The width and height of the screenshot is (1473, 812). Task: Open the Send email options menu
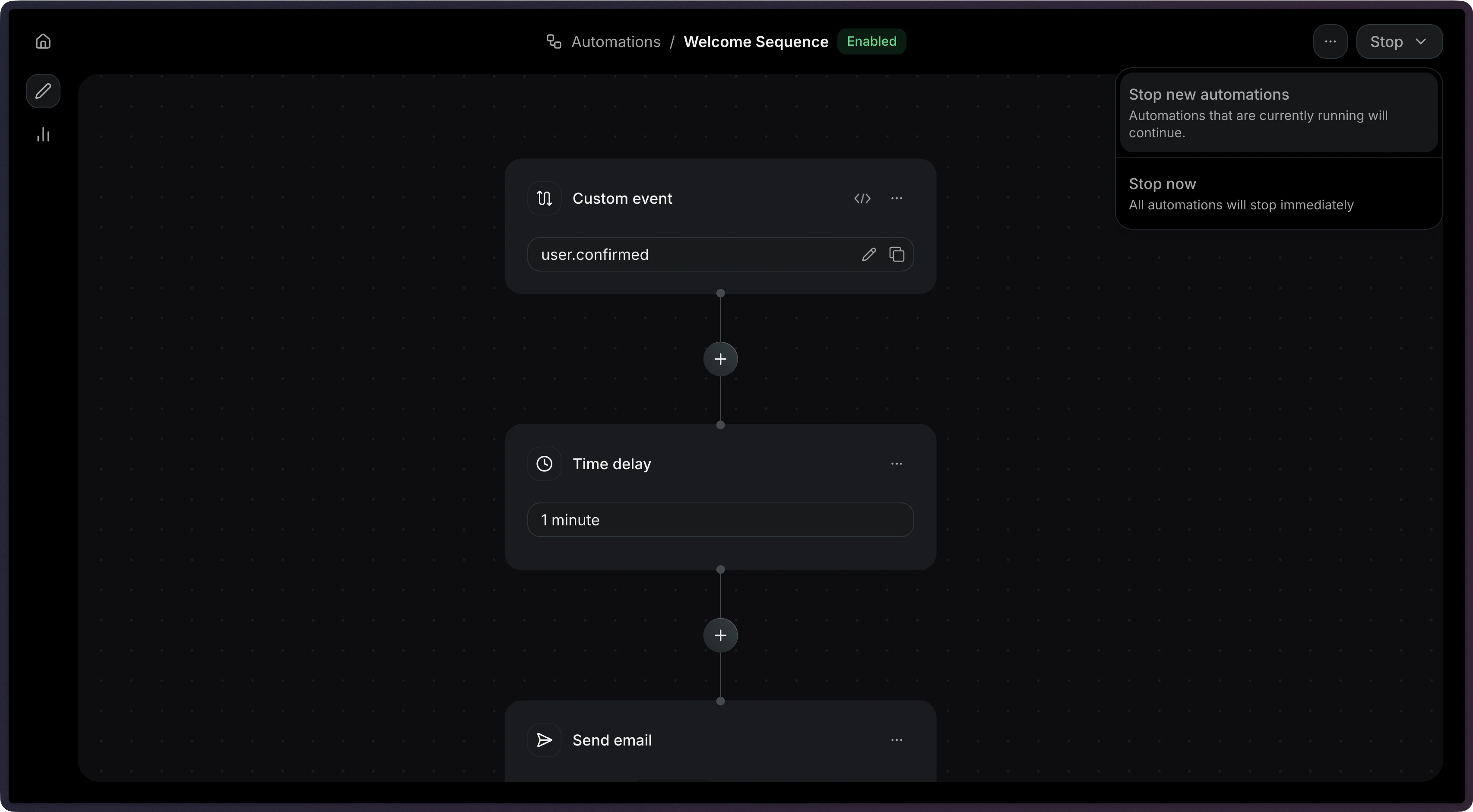[x=896, y=740]
